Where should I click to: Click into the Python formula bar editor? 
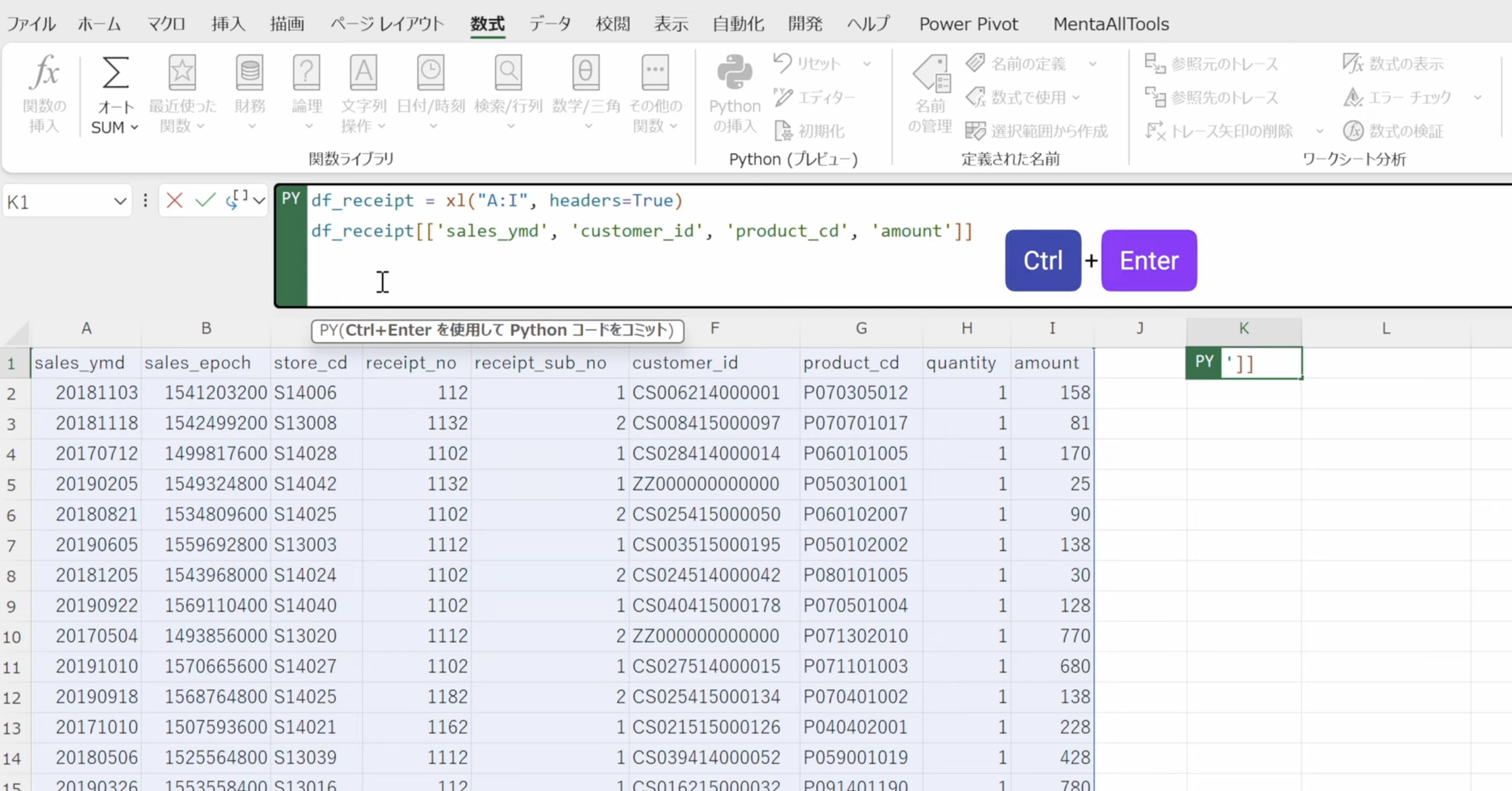pos(908,246)
